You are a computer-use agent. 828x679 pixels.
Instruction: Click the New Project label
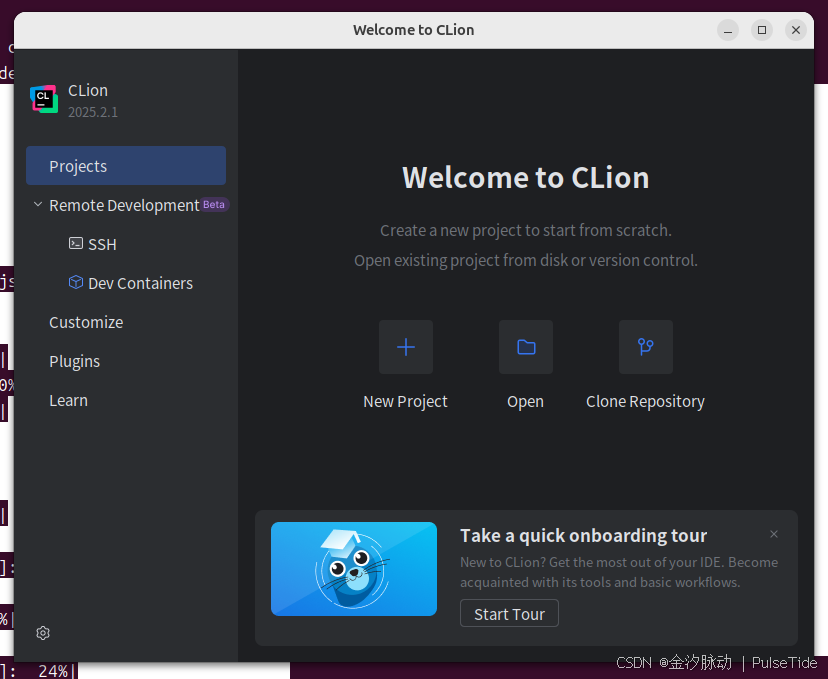click(x=406, y=402)
